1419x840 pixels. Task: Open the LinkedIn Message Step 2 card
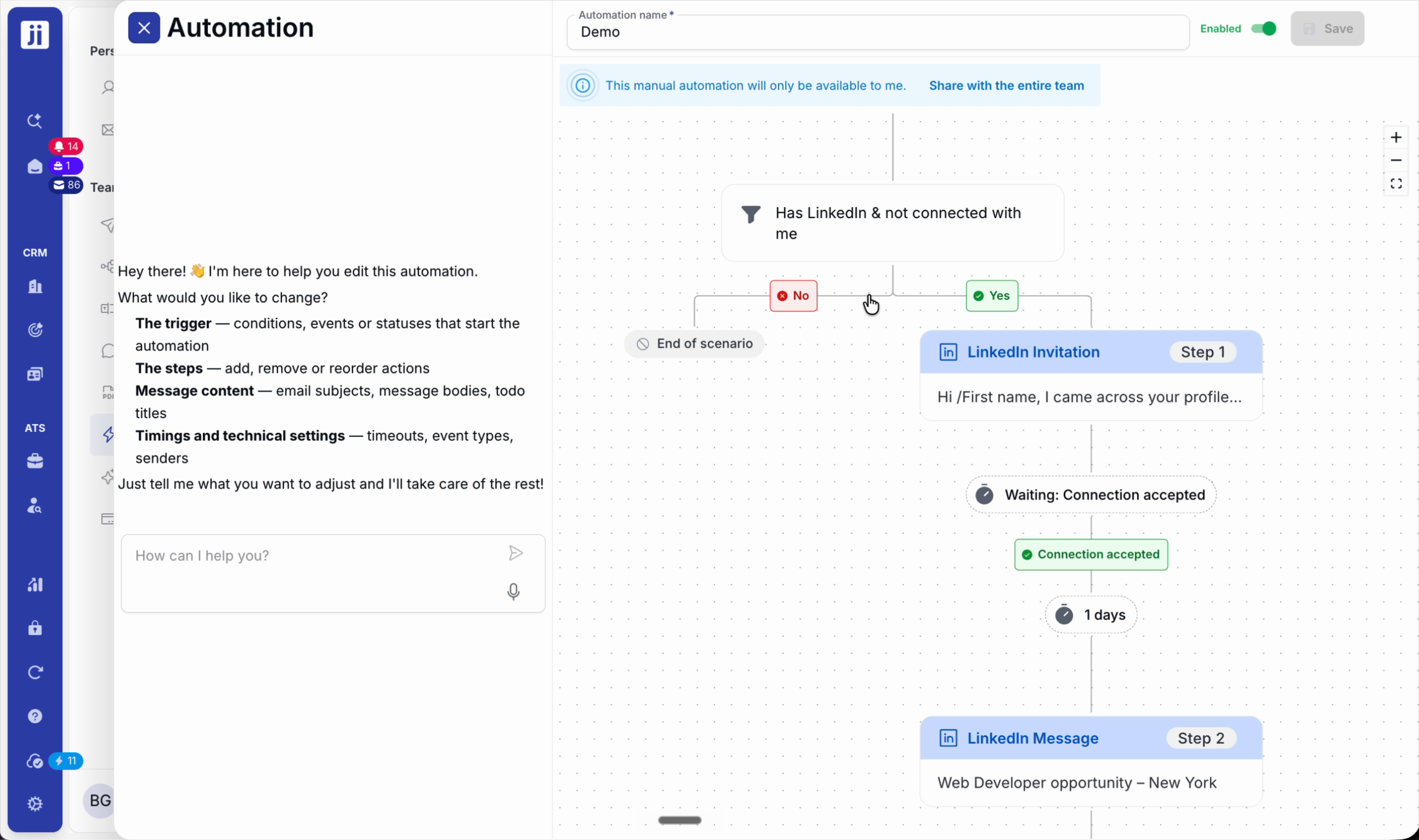[1091, 762]
